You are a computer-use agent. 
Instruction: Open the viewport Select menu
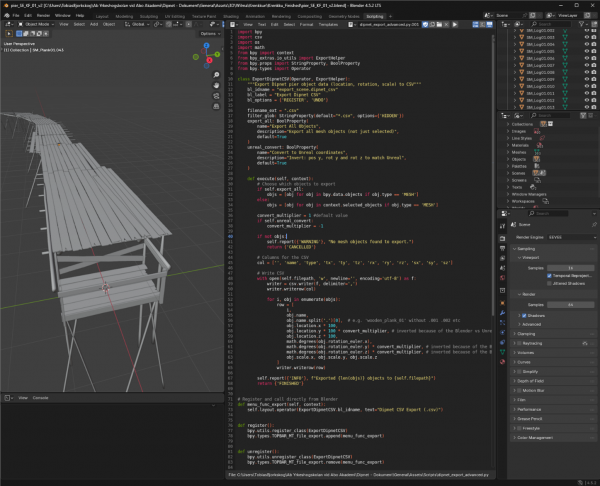79,24
